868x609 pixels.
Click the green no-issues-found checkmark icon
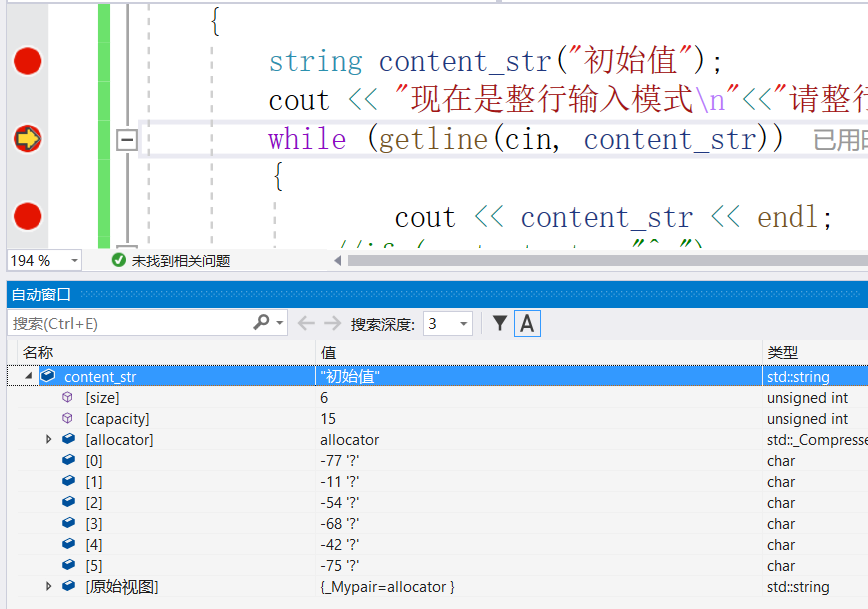click(118, 260)
